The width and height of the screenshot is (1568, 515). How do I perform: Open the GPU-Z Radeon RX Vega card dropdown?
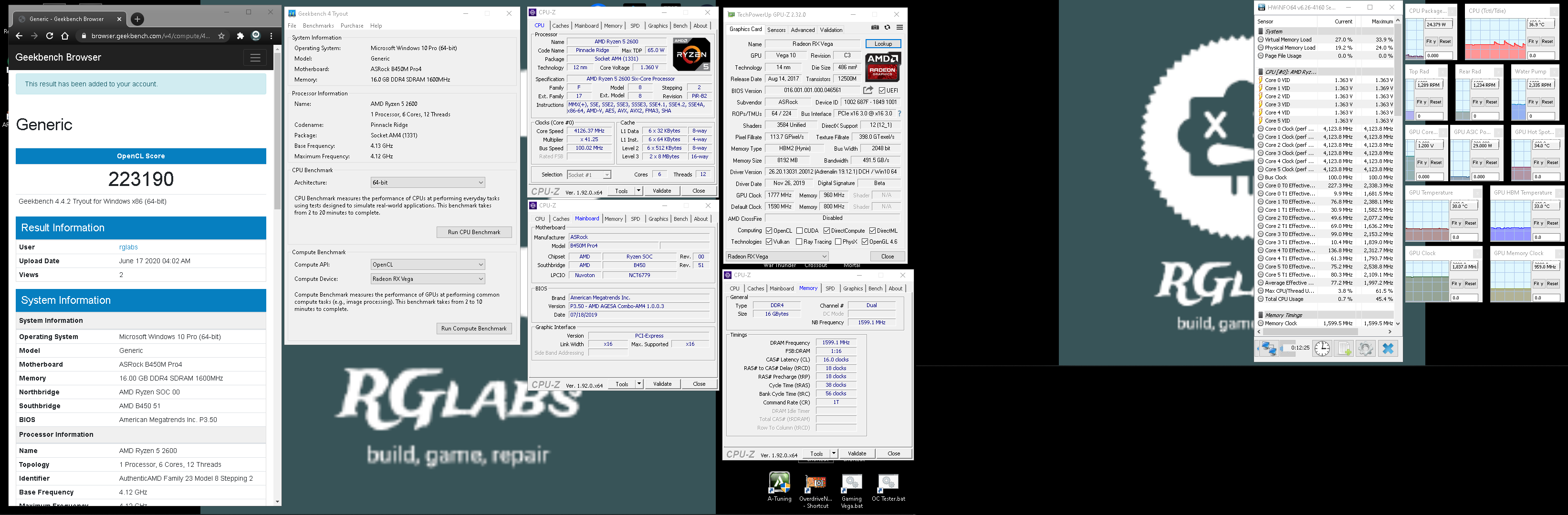coord(777,257)
